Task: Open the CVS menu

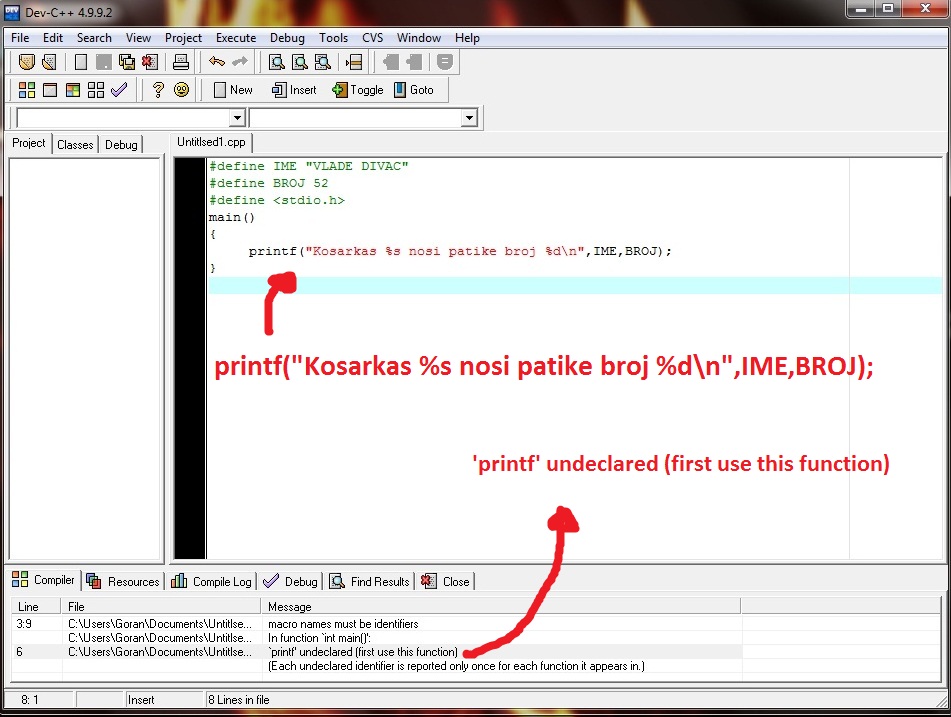Action: (x=372, y=38)
